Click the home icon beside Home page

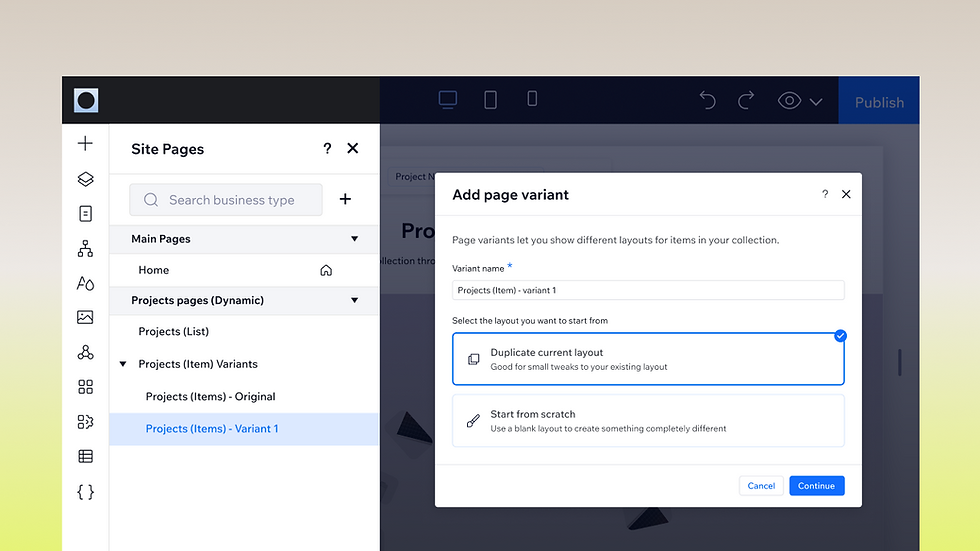[326, 271]
